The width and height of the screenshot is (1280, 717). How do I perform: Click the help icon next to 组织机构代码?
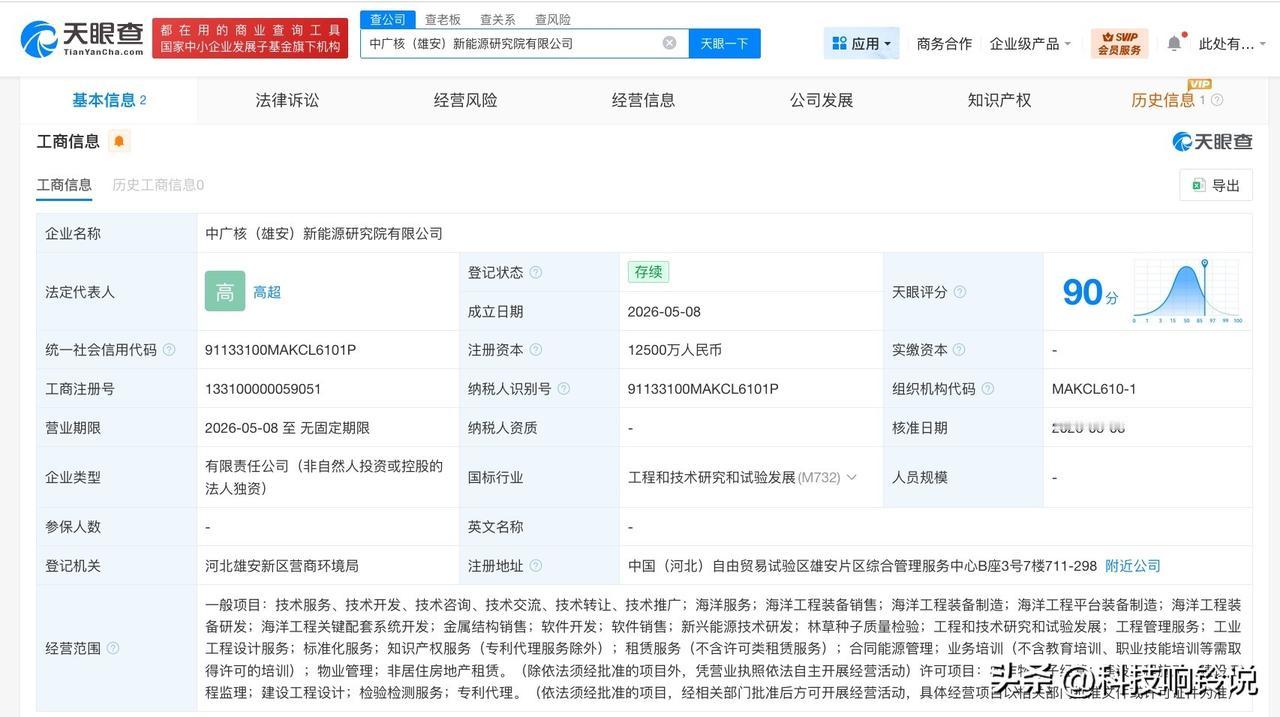pyautogui.click(x=988, y=389)
